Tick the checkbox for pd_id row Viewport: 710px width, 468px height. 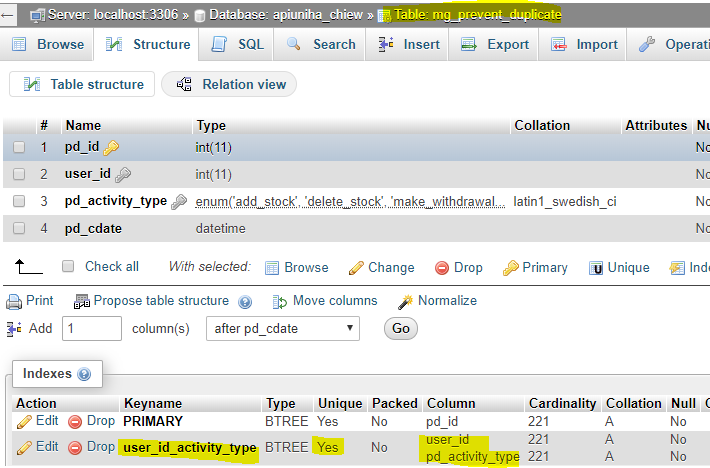(19, 147)
